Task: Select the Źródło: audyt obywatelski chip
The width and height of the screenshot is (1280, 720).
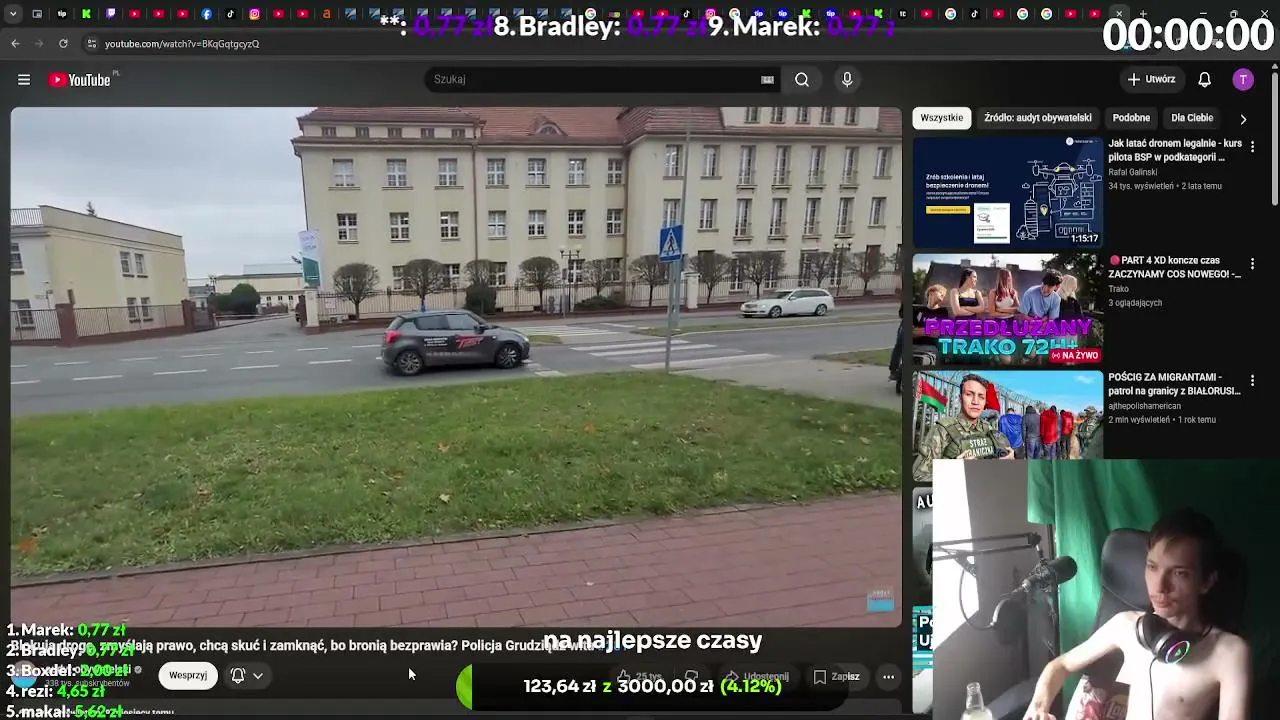Action: tap(1038, 118)
